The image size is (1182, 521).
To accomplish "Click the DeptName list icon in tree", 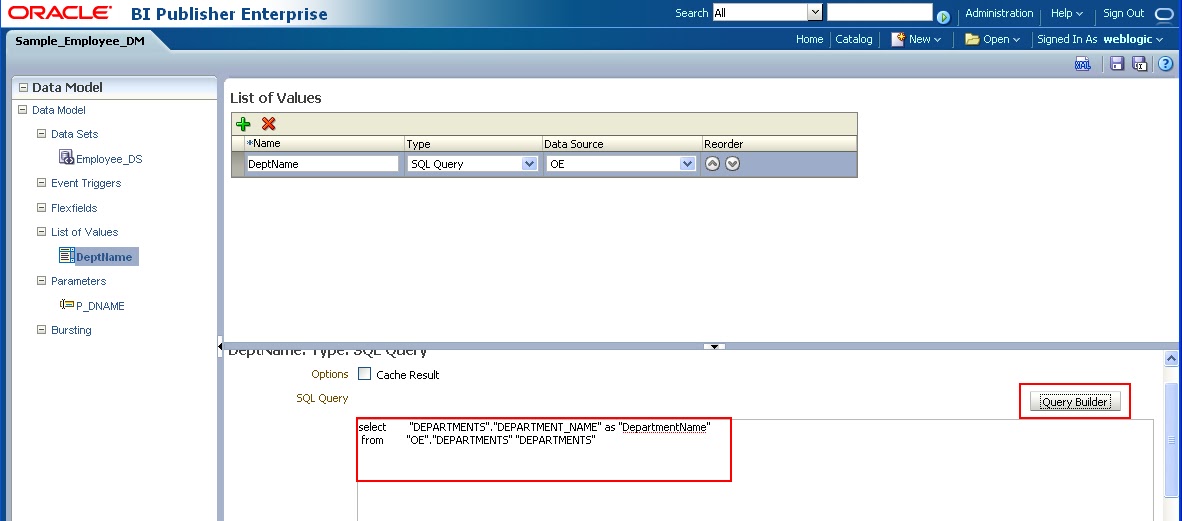I will 66,256.
